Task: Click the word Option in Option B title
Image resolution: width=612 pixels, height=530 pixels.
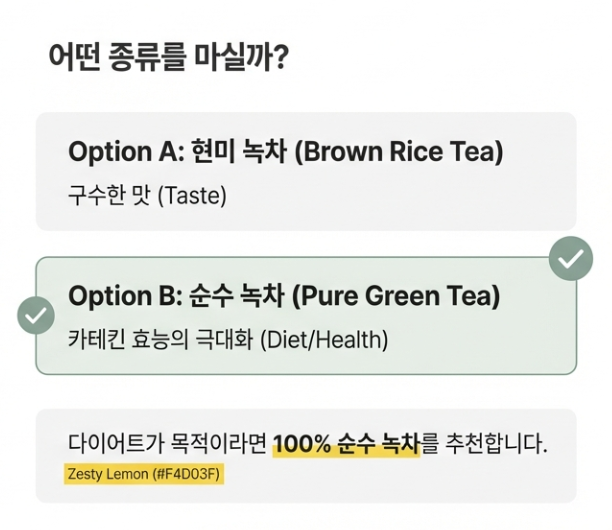Action: tap(110, 297)
